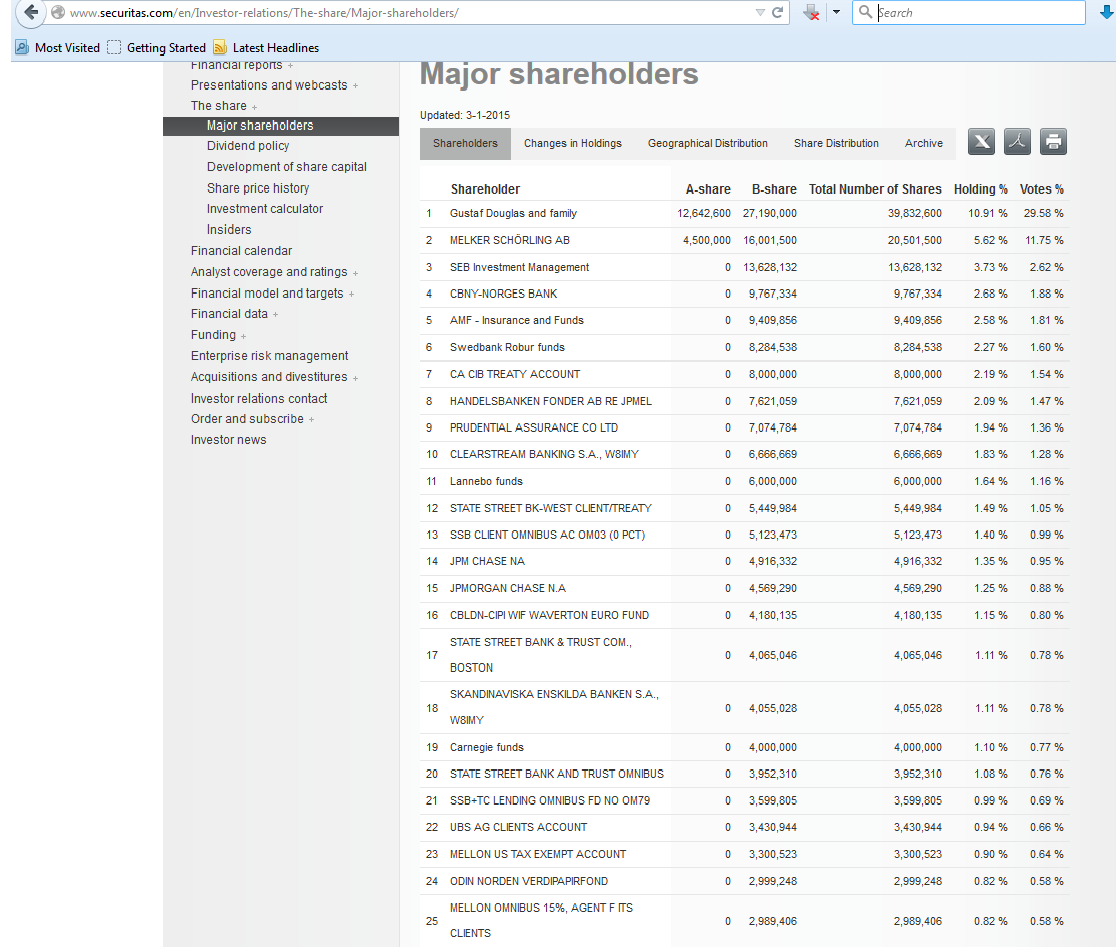The height and width of the screenshot is (947, 1116).
Task: Collapse The share menu section
Action: tap(254, 107)
